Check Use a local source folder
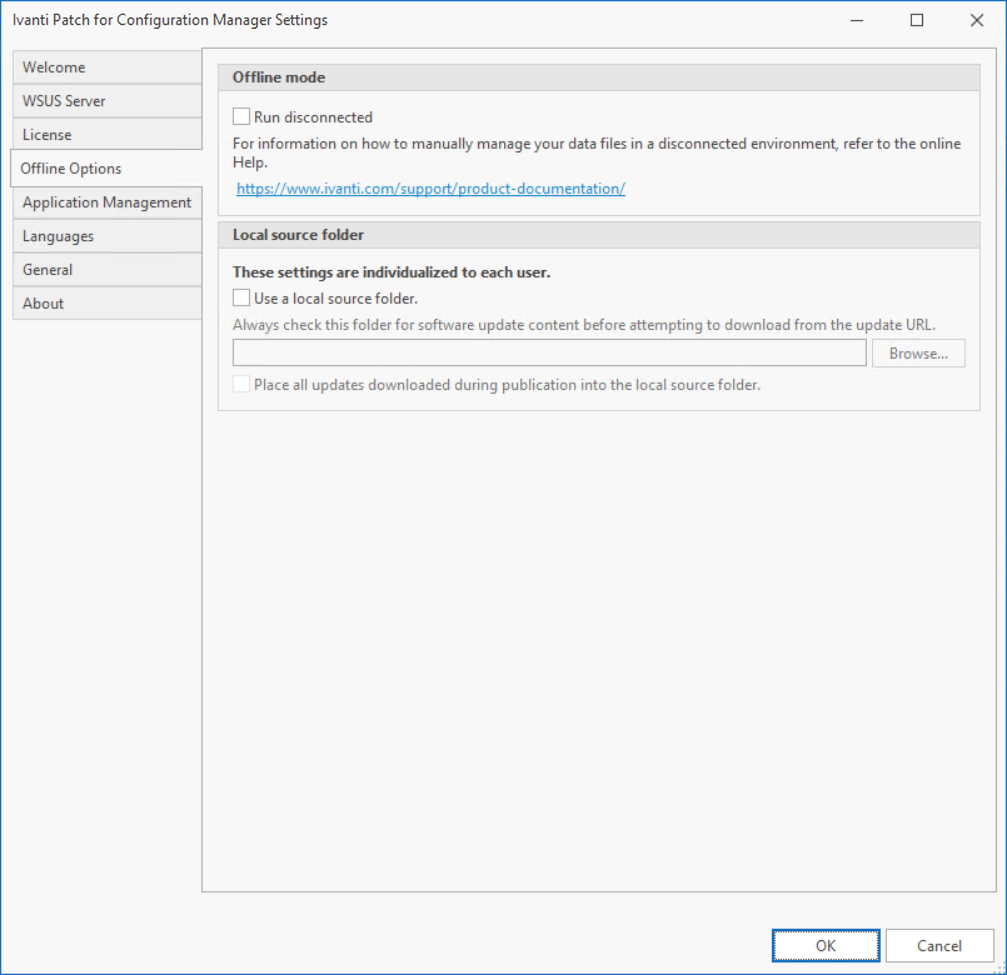 242,298
